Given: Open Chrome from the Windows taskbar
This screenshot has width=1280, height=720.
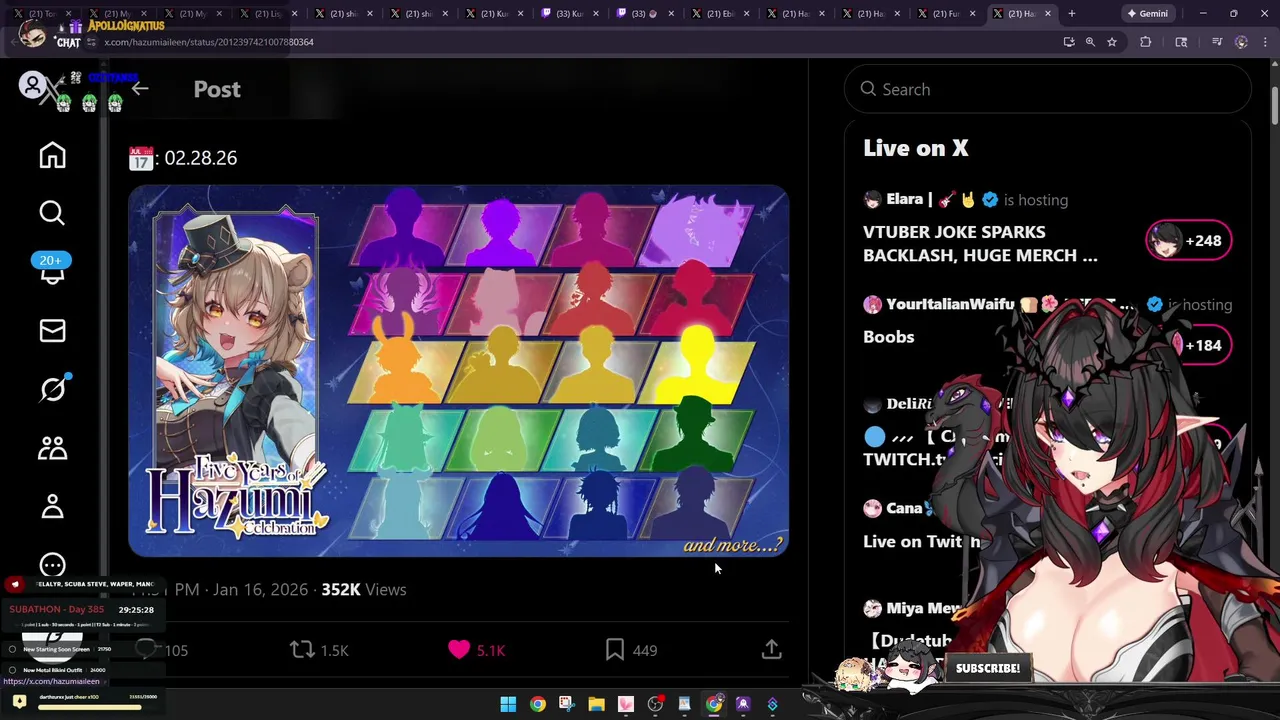Looking at the screenshot, I should tap(537, 705).
